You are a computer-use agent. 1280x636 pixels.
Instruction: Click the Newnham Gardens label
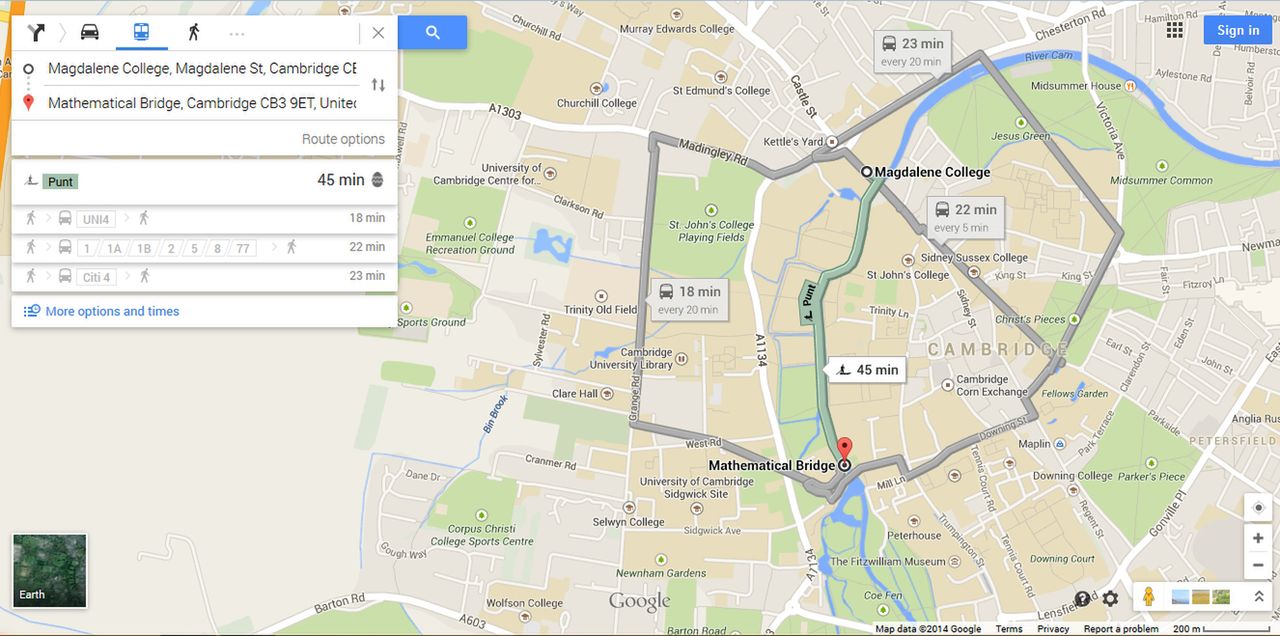click(661, 573)
